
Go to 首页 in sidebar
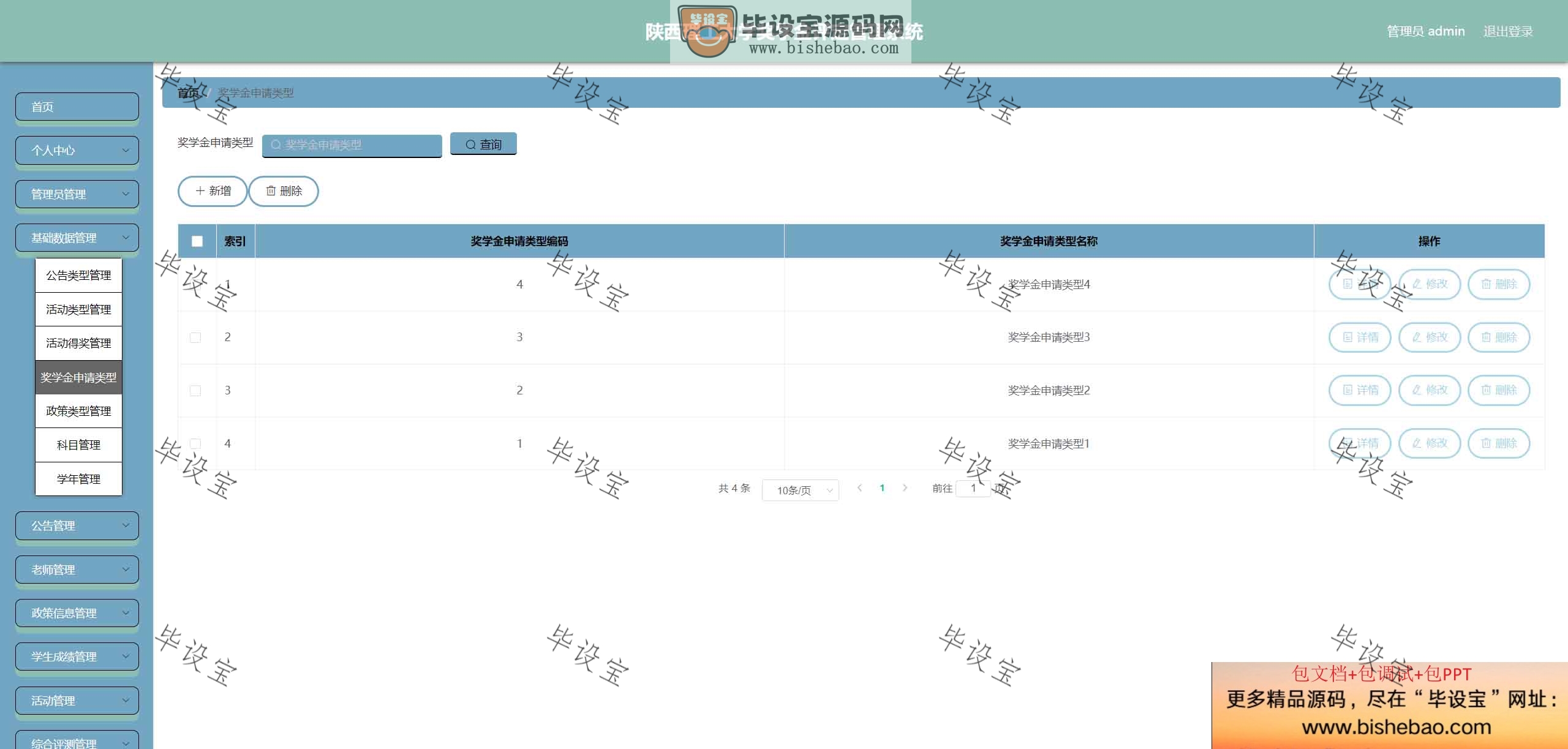[x=77, y=107]
